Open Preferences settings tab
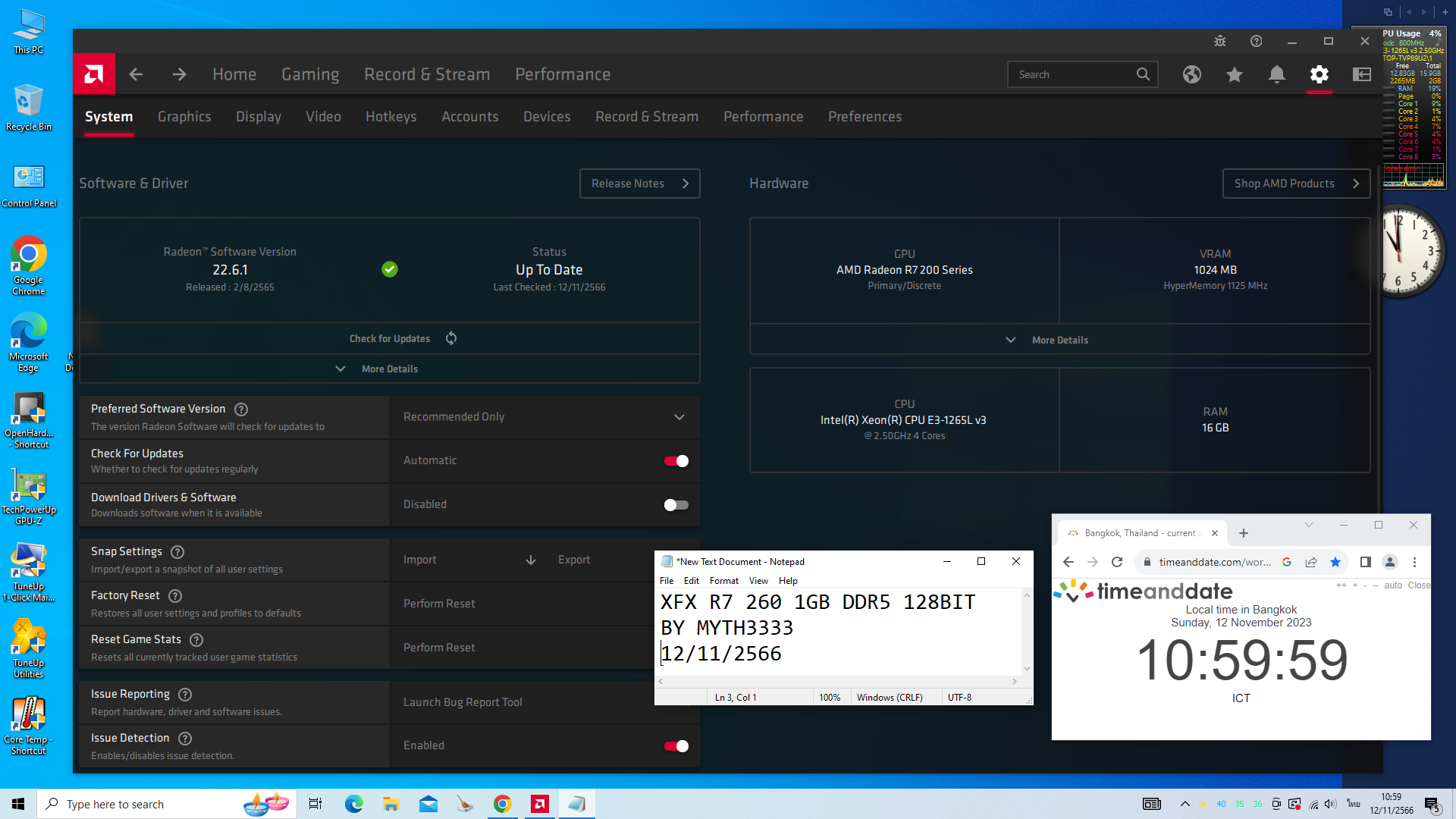 864,117
